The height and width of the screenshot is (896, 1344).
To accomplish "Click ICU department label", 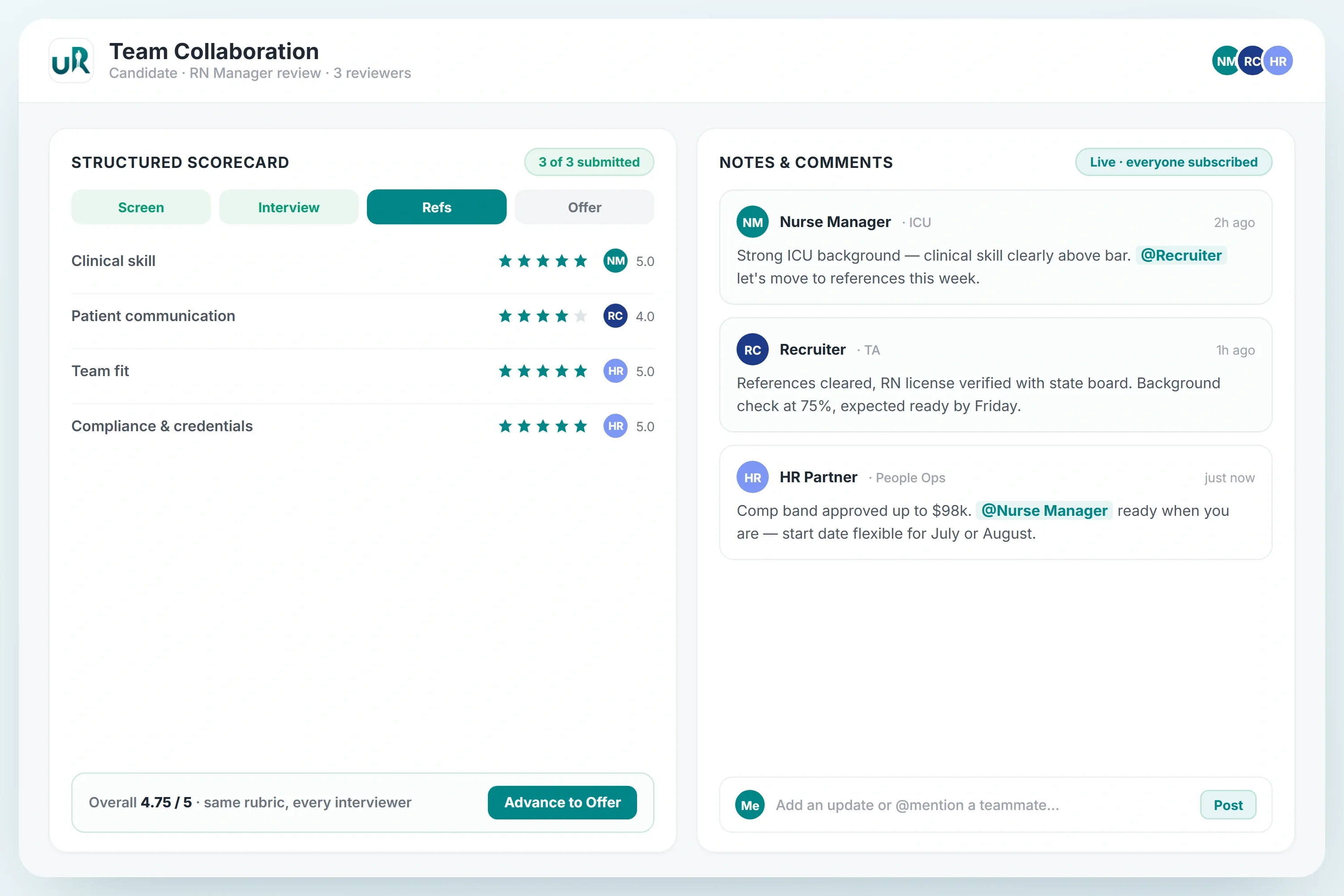I will point(920,222).
